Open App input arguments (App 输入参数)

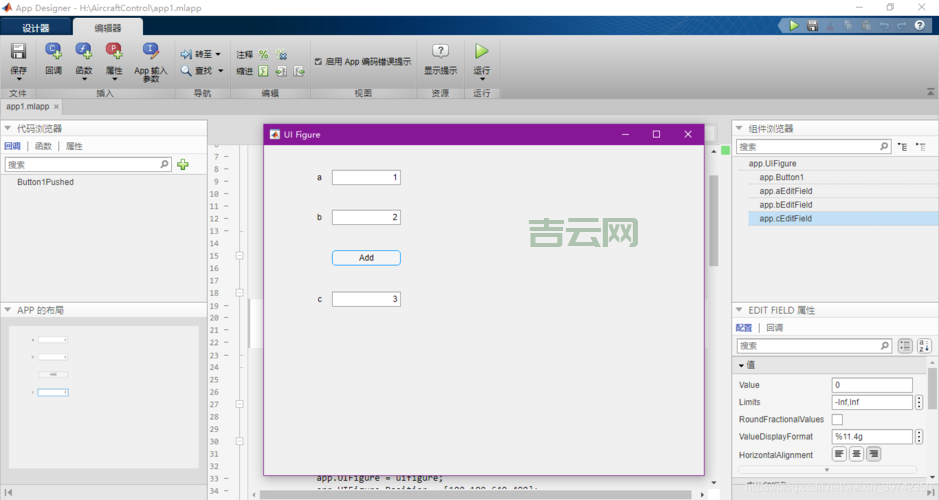tap(150, 51)
